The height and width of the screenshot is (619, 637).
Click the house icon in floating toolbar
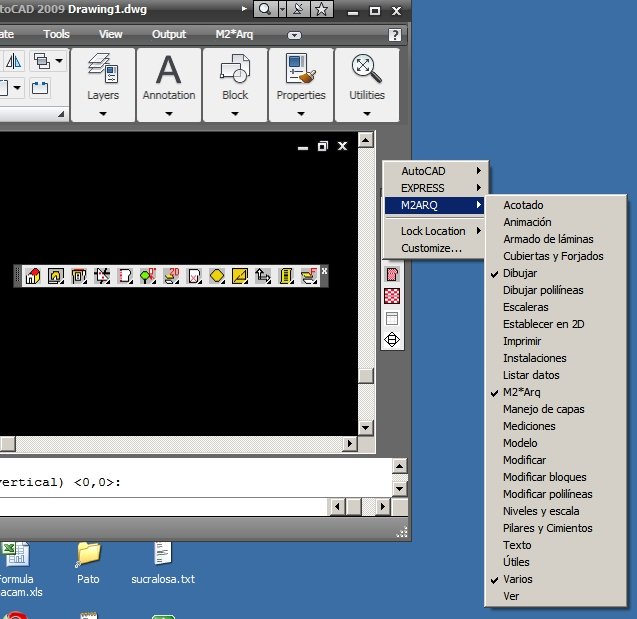coord(32,276)
